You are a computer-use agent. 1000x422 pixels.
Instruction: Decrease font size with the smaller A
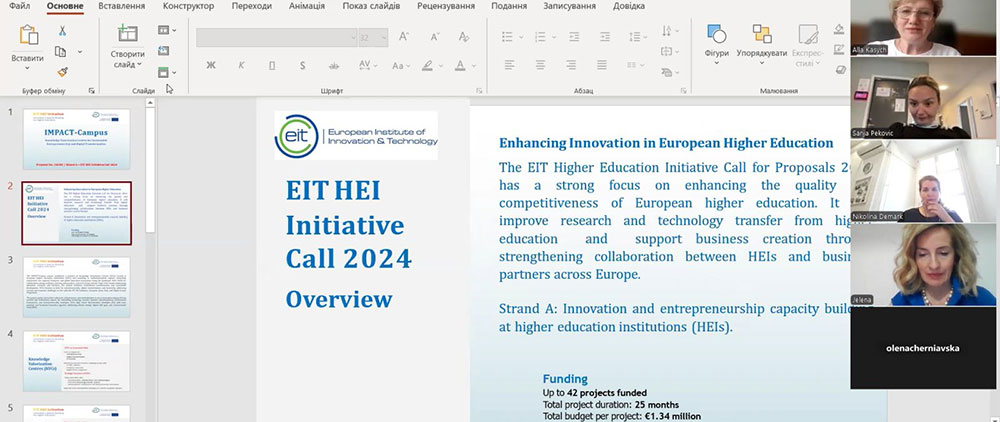click(x=435, y=37)
